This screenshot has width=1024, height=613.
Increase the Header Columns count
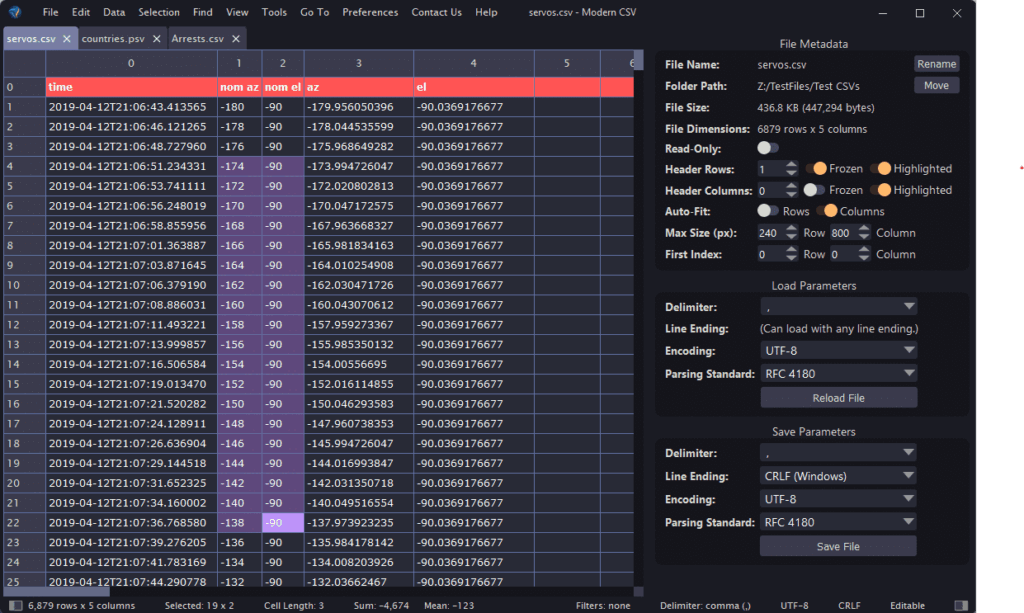[792, 186]
